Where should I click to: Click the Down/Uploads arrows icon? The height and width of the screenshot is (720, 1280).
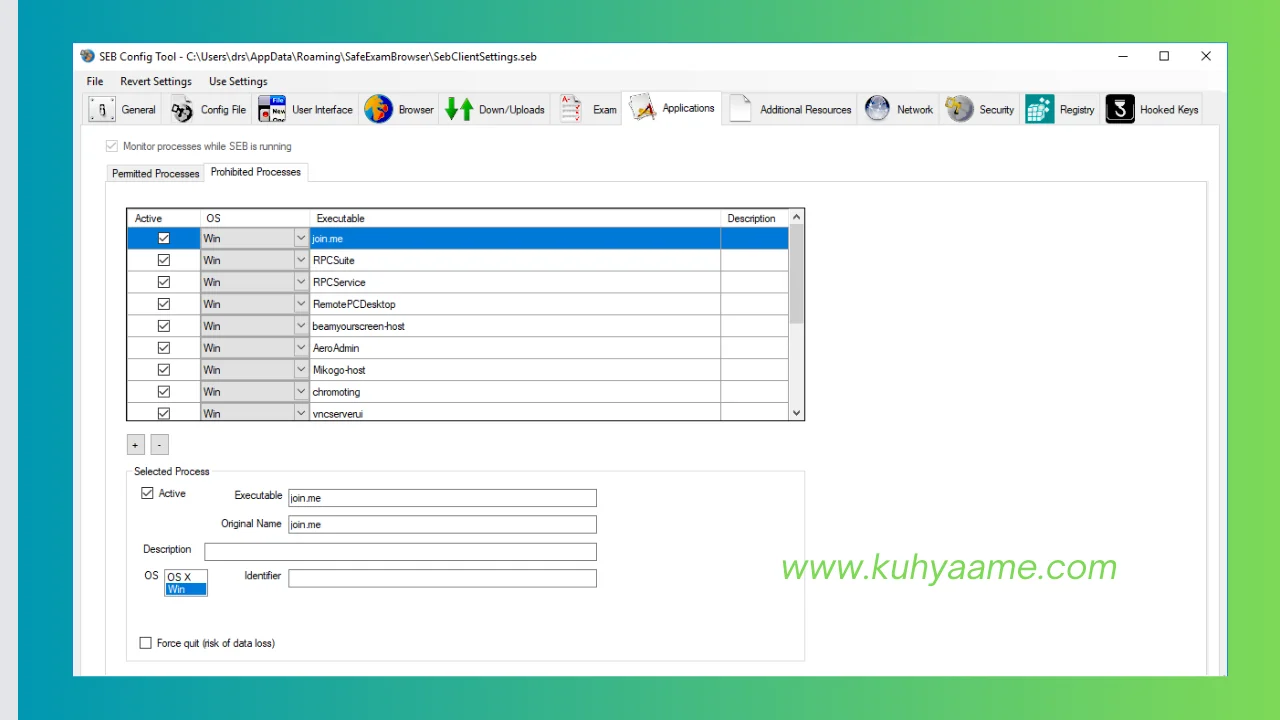tap(459, 109)
